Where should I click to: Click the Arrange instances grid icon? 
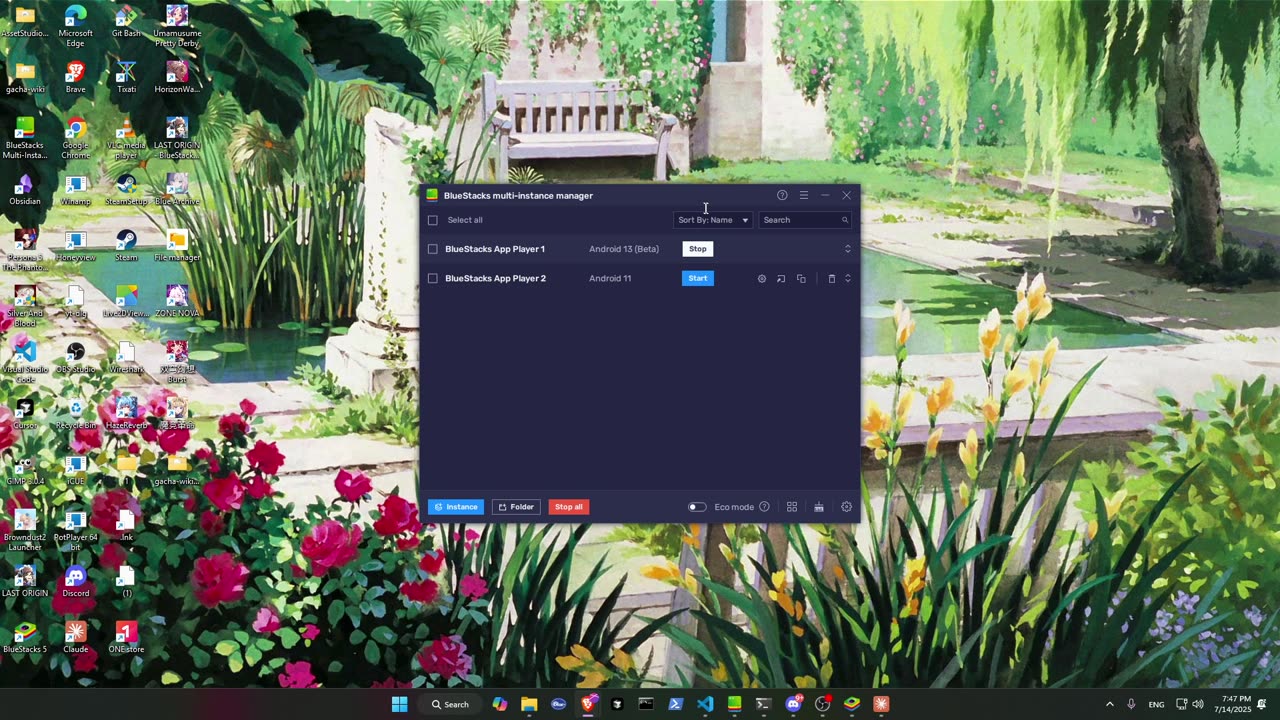coord(791,507)
